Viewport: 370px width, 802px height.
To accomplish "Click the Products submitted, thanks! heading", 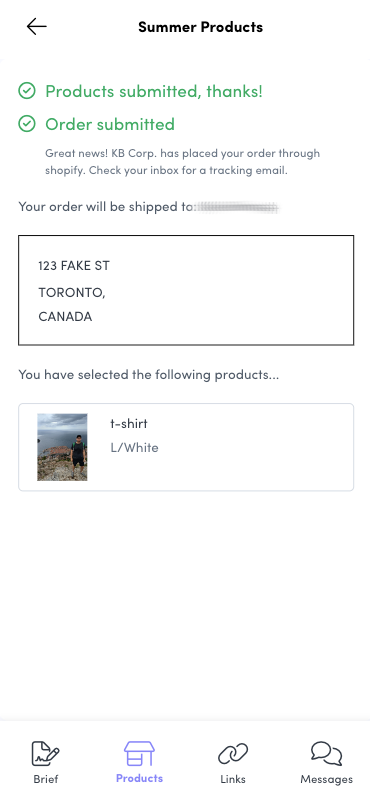I will (154, 91).
